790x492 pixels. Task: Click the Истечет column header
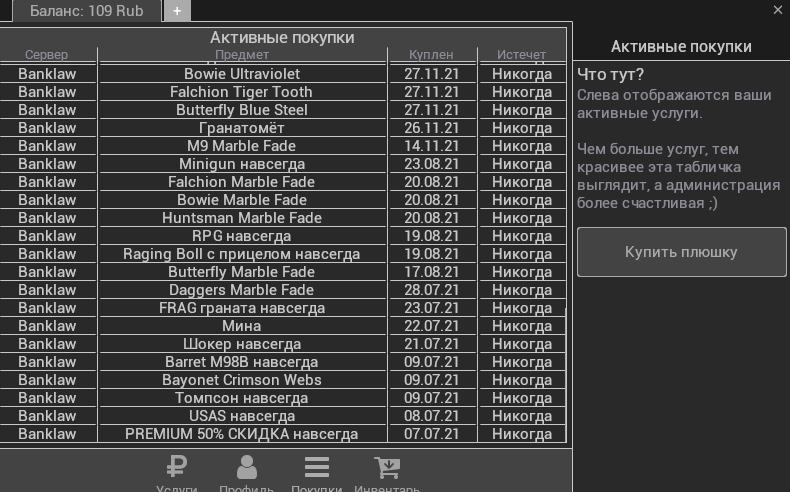(521, 54)
